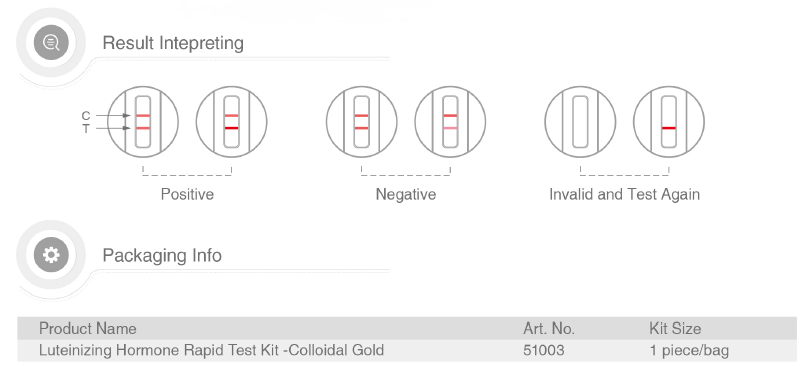
Task: Click the Kit Size column header
Action: coord(675,328)
